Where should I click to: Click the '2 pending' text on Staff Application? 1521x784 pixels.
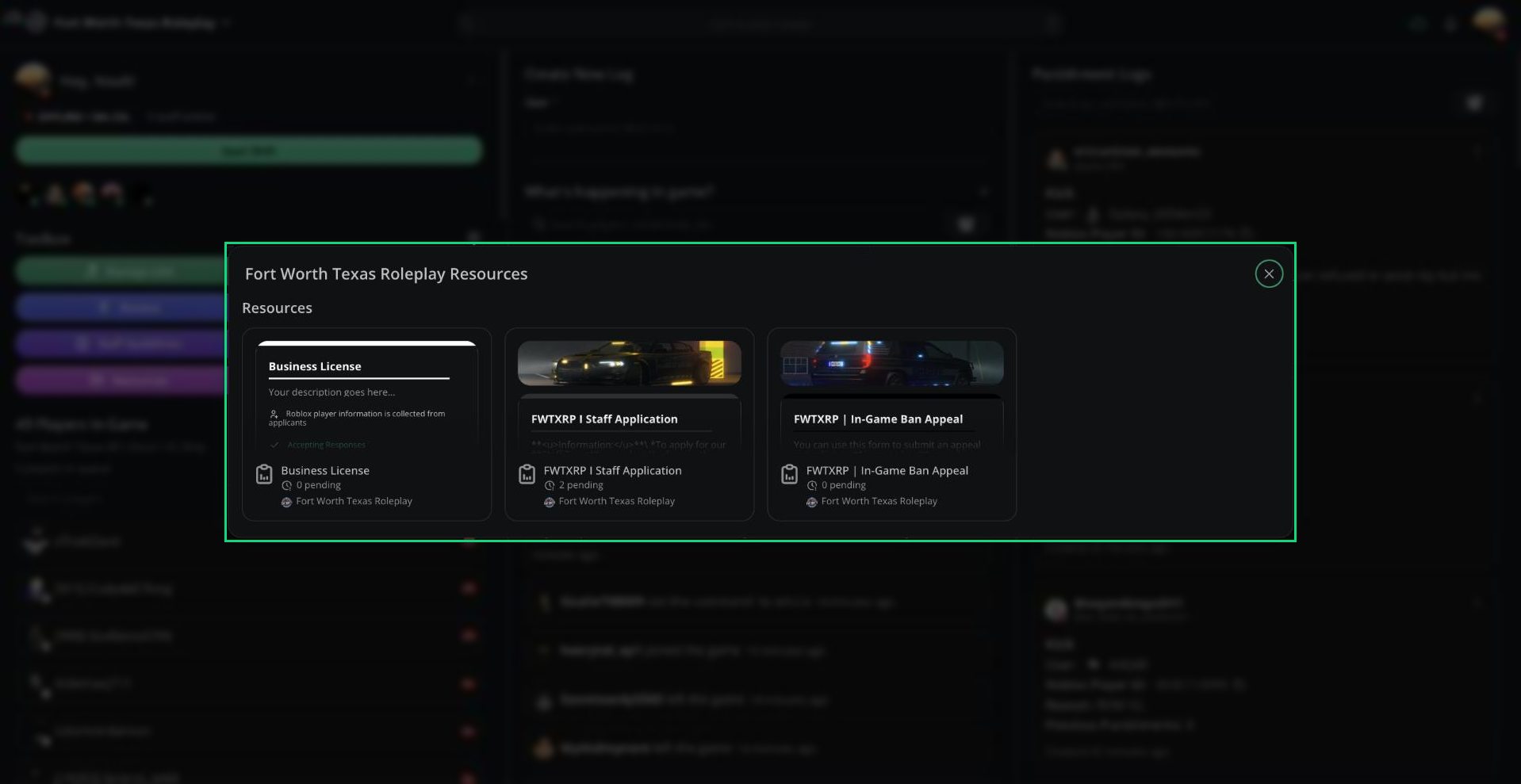580,485
